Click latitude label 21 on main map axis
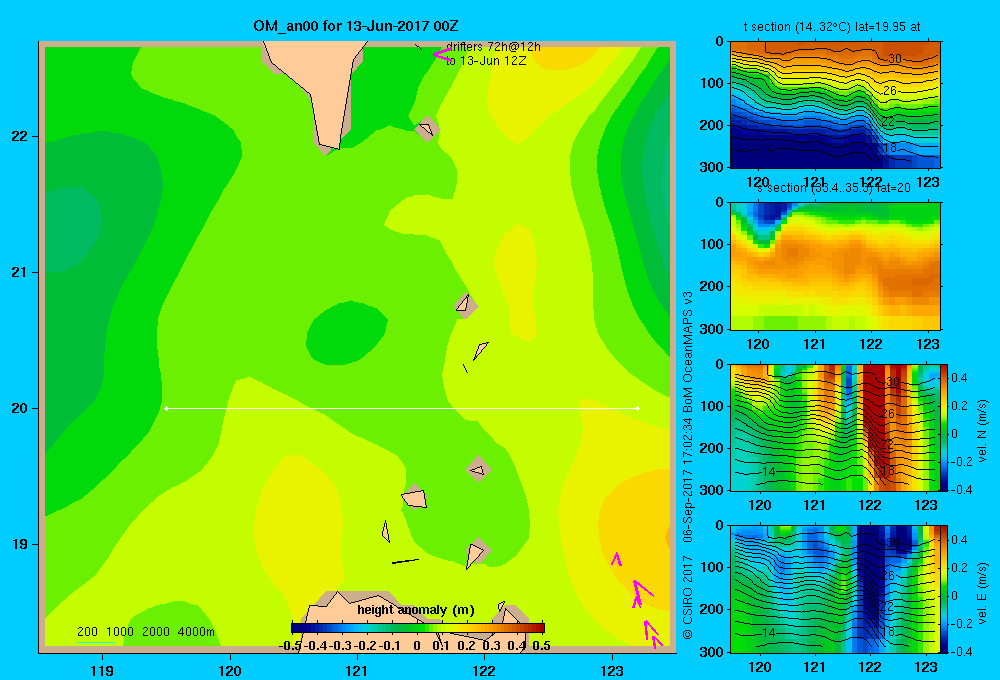 coord(20,272)
